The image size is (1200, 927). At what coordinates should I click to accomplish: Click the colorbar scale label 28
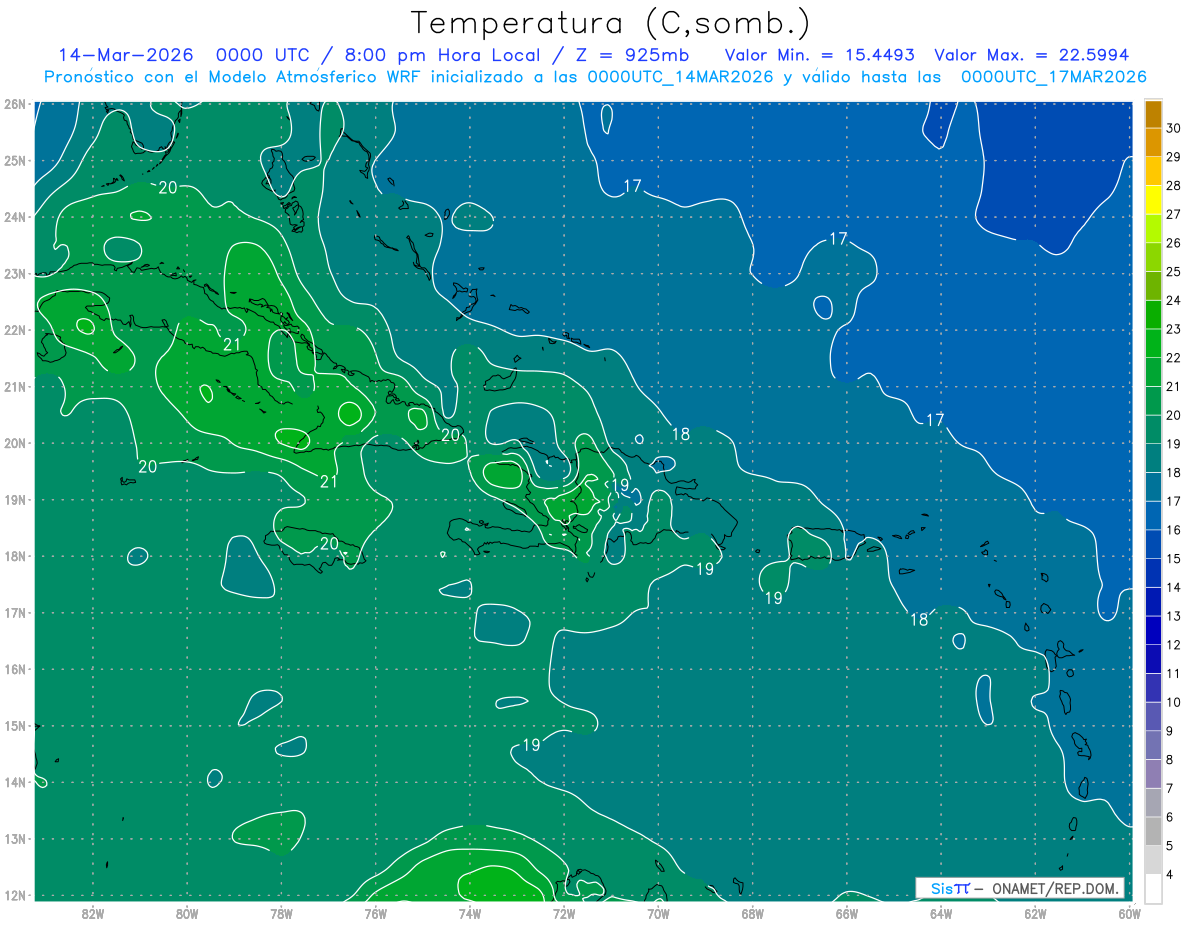(x=1173, y=186)
